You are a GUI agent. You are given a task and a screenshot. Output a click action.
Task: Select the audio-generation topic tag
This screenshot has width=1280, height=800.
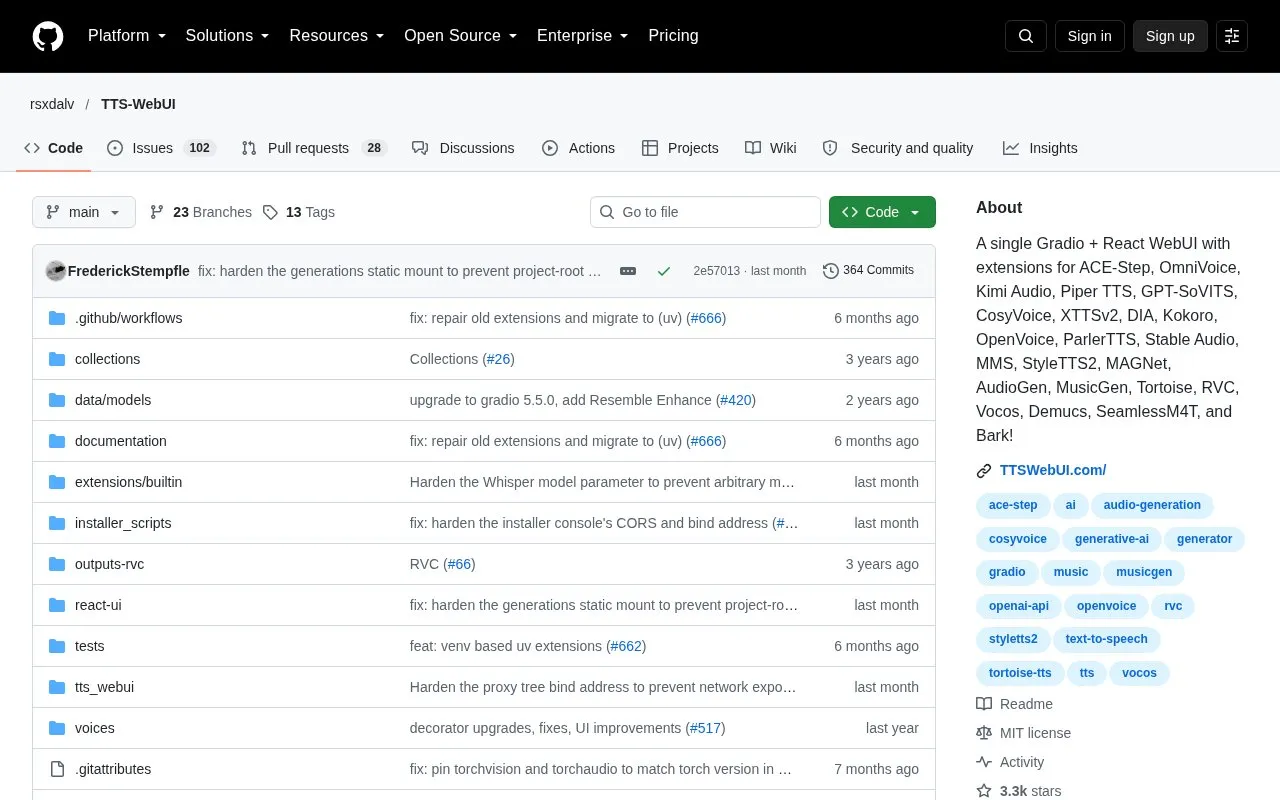(1152, 505)
